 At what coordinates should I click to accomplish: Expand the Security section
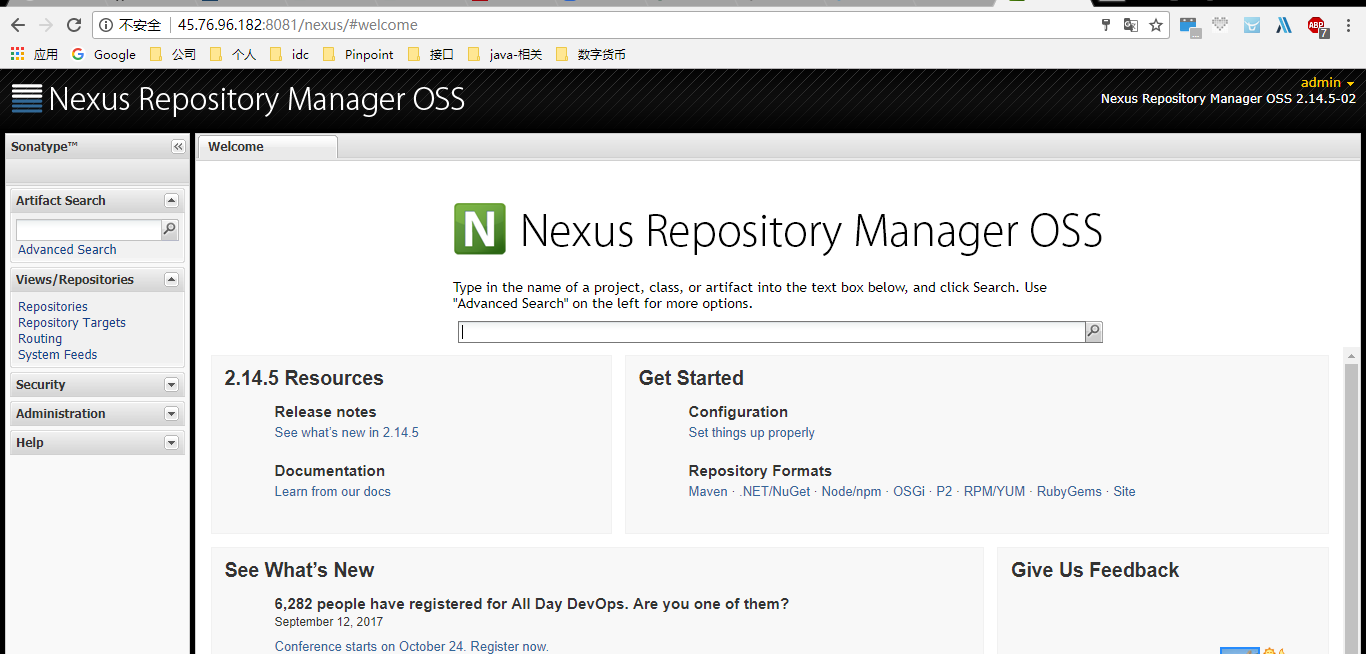[x=171, y=385]
